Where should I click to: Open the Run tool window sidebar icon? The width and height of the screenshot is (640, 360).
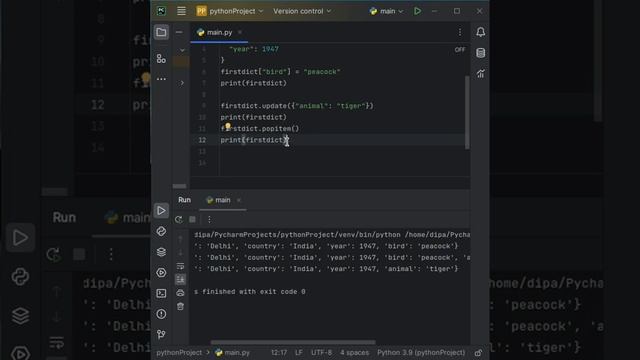pyautogui.click(x=161, y=211)
